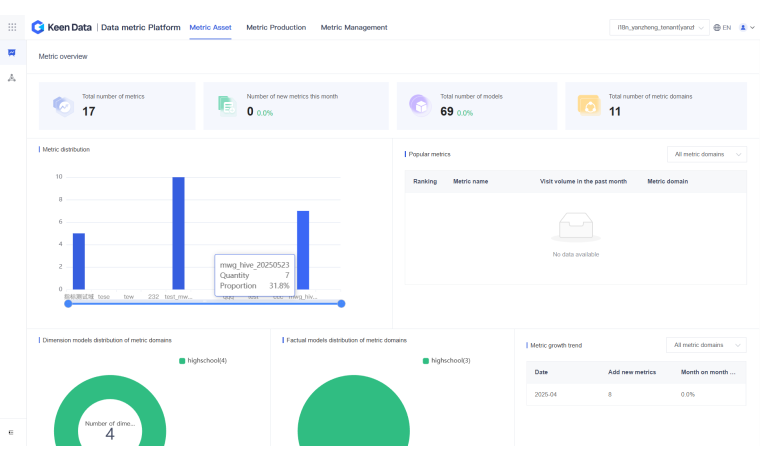Open the hierarchy tree sidebar icon
760x460 pixels.
click(12, 77)
